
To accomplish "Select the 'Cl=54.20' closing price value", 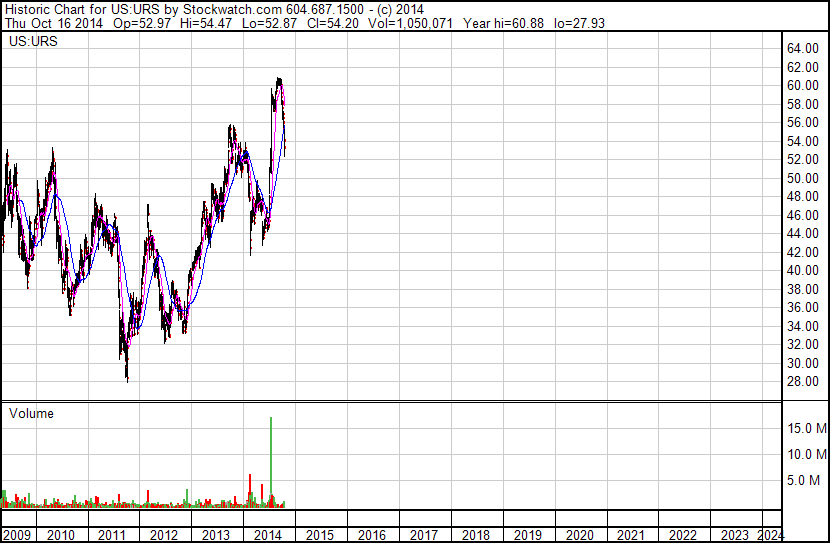I will (332, 23).
